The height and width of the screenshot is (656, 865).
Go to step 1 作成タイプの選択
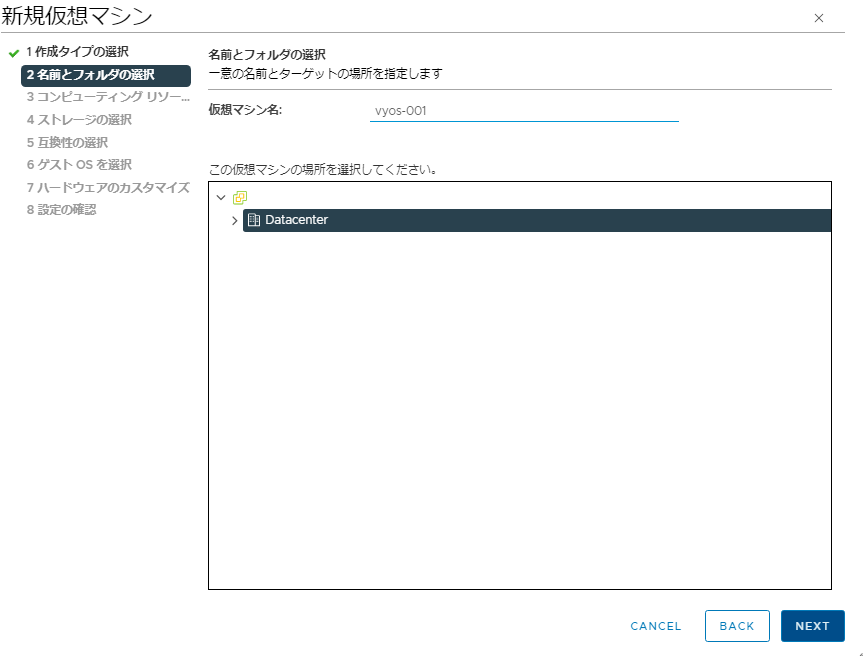[x=77, y=52]
